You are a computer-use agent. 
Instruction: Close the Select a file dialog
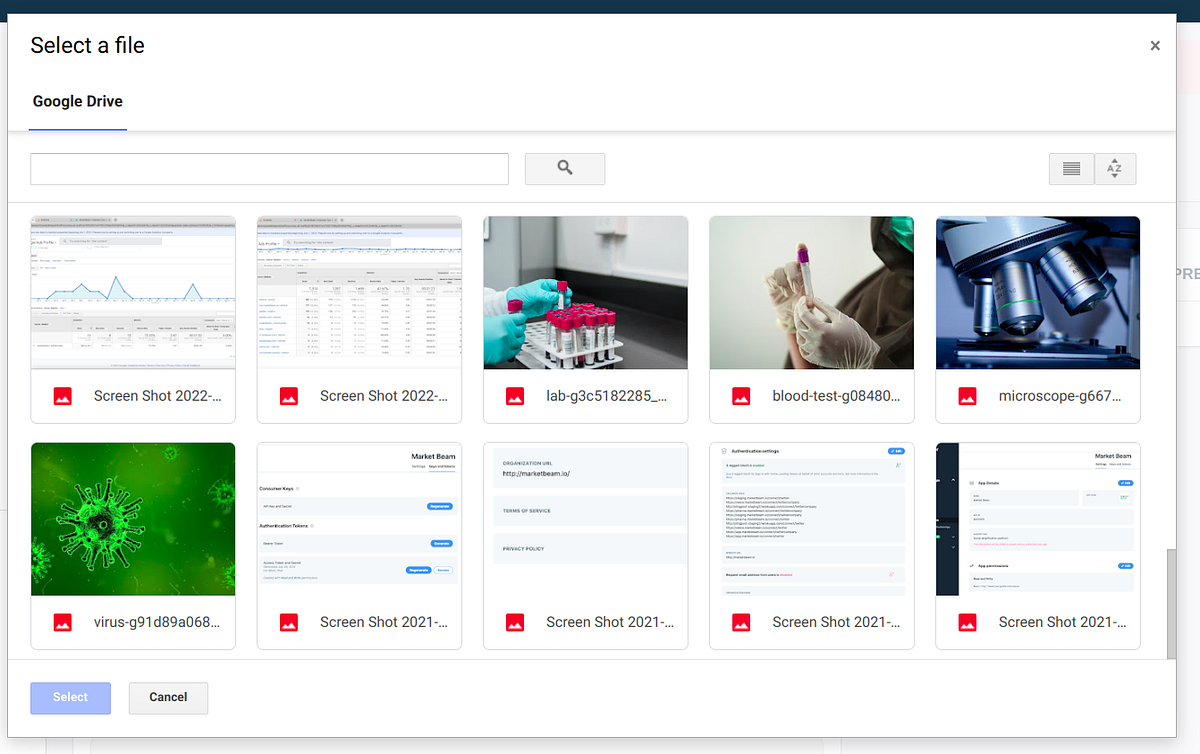coord(1155,46)
